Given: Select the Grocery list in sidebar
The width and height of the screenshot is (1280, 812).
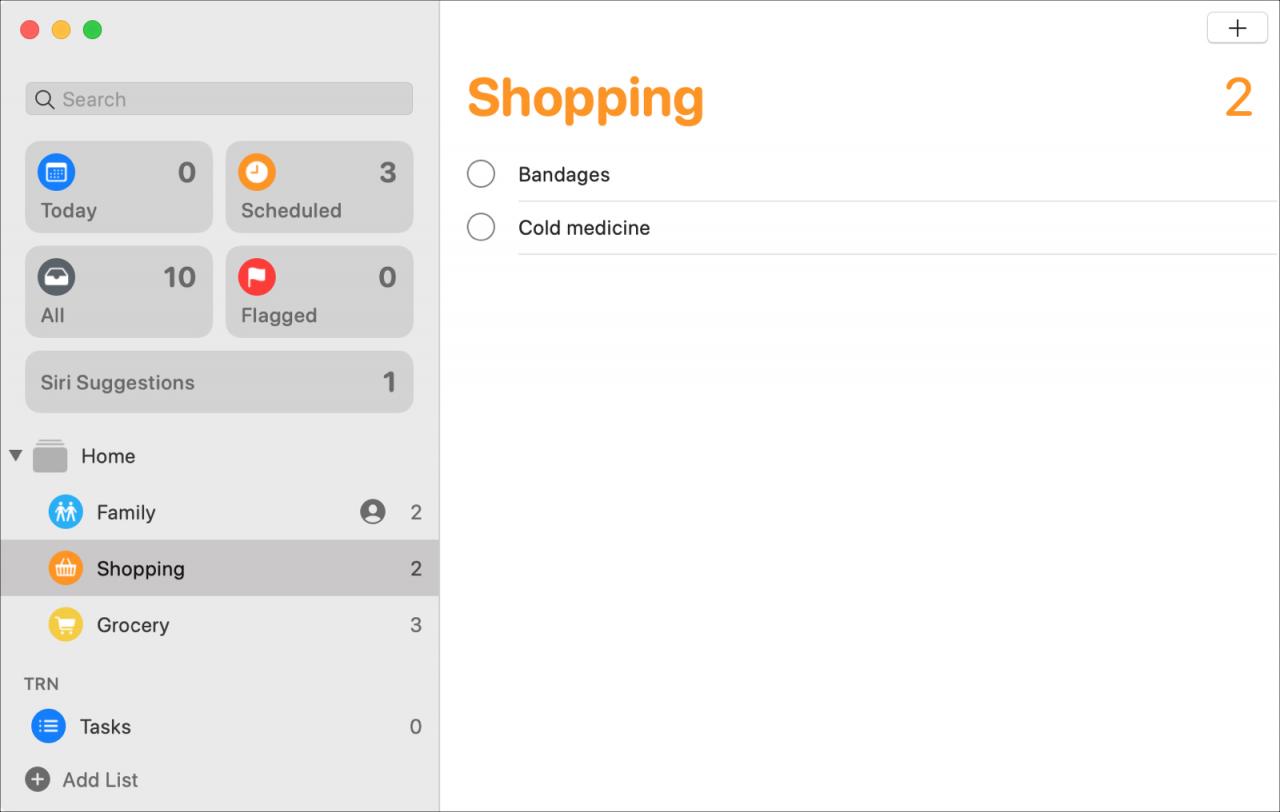Looking at the screenshot, I should 219,625.
